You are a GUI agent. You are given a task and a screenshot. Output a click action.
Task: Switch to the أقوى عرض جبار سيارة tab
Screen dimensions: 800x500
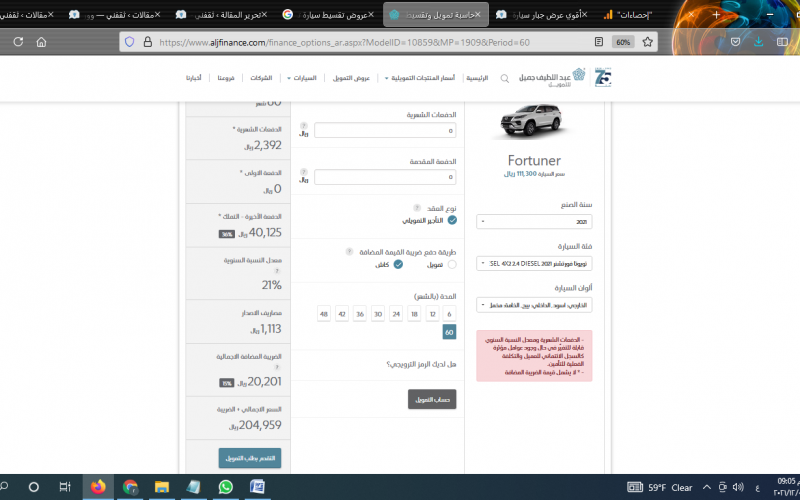pos(542,15)
